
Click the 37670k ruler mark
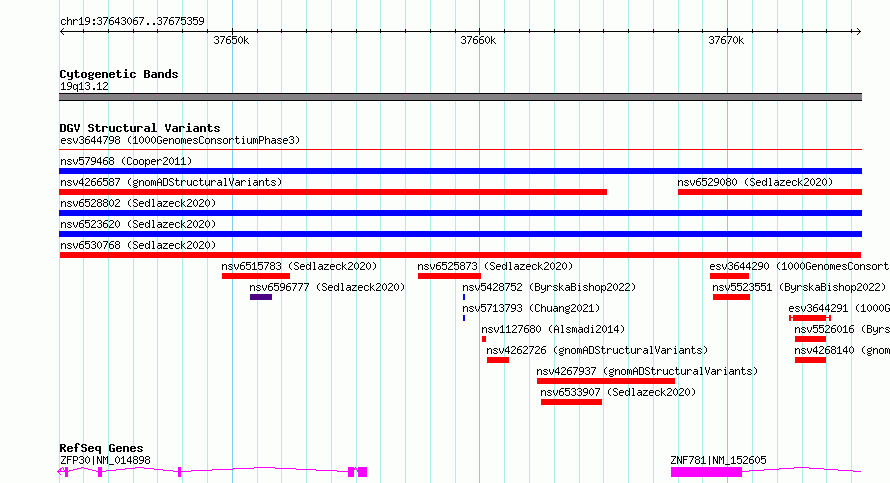pyautogui.click(x=726, y=40)
